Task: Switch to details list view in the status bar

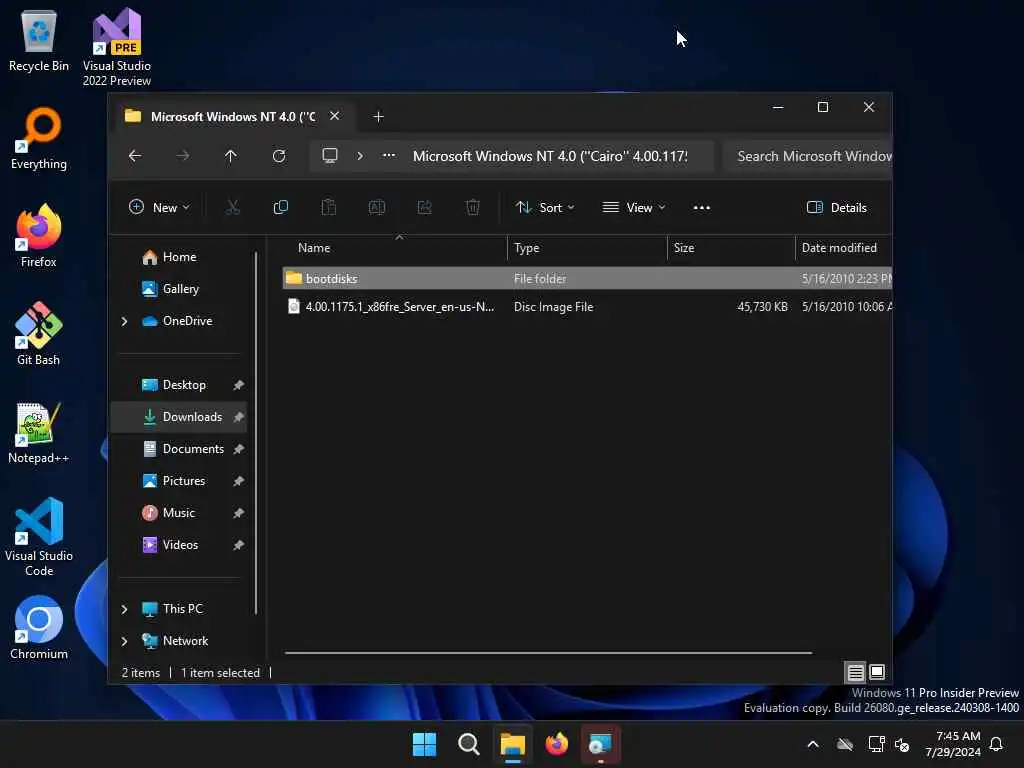Action: (x=856, y=672)
